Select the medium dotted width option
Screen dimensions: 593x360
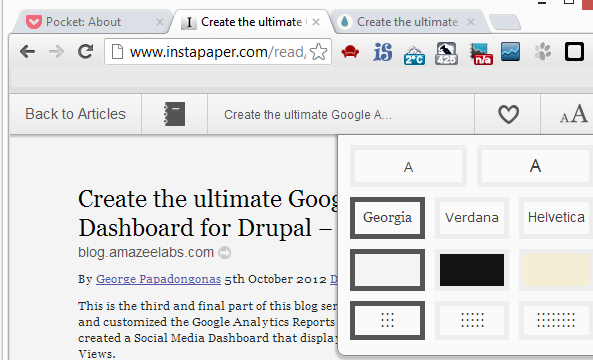[x=472, y=320]
